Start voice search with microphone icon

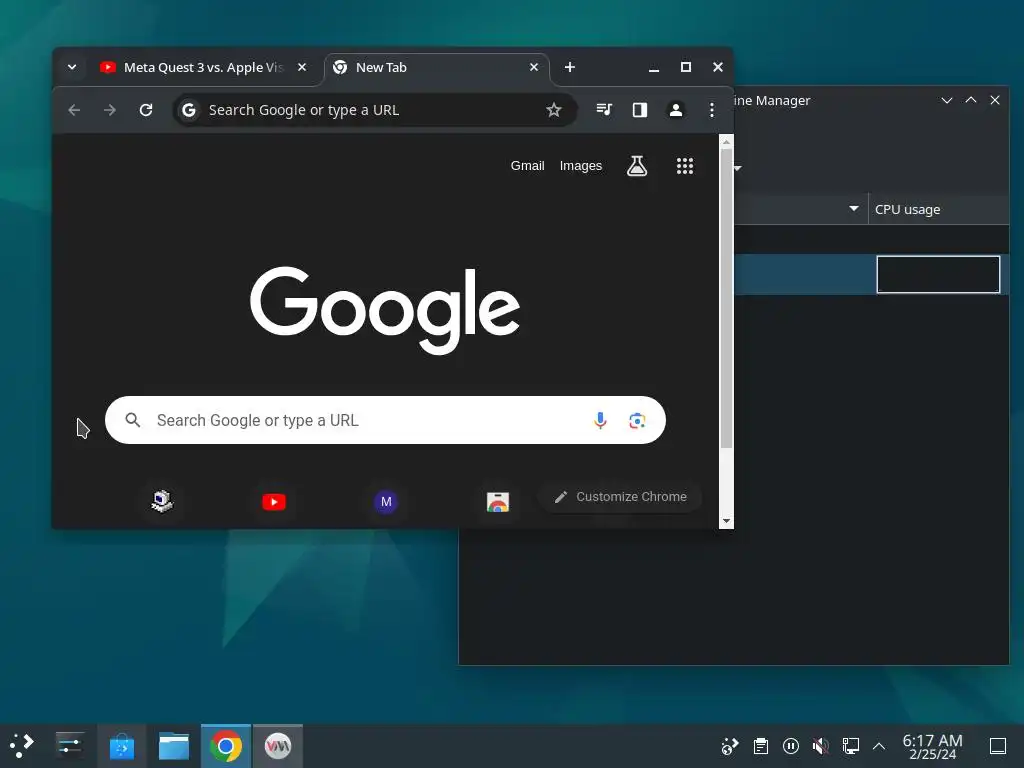[x=600, y=420]
